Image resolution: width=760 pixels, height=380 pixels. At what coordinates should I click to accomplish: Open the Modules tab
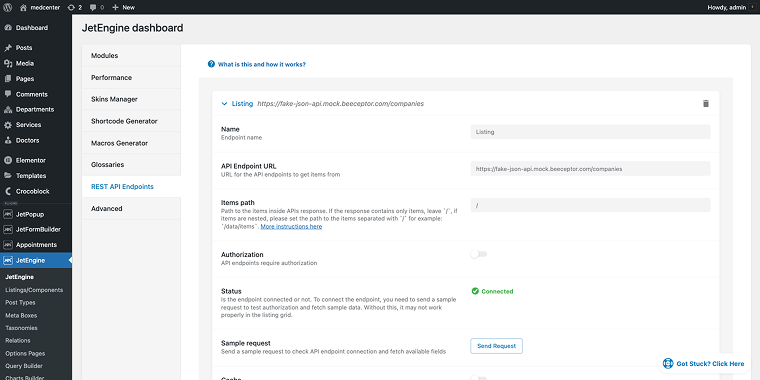[131, 56]
